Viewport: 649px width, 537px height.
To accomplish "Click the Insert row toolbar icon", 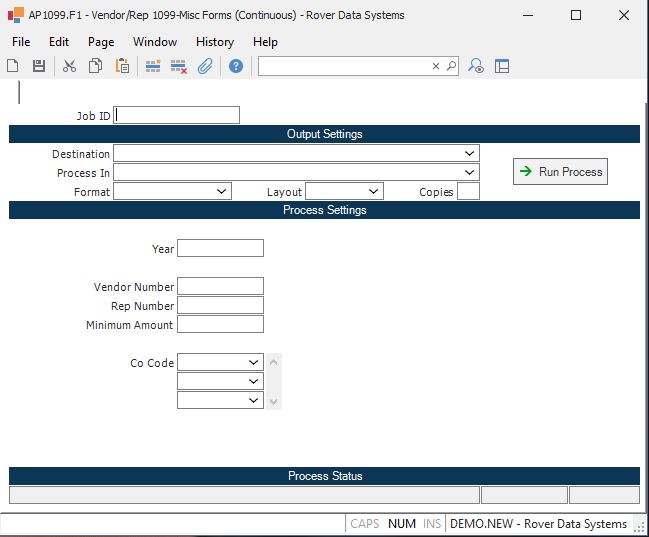I will pos(153,66).
